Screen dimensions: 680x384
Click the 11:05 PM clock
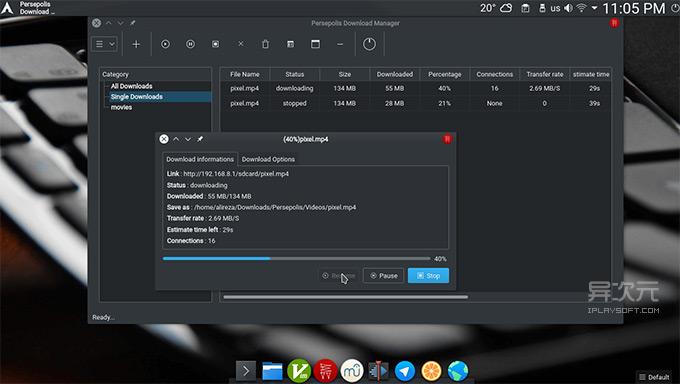pyautogui.click(x=634, y=8)
